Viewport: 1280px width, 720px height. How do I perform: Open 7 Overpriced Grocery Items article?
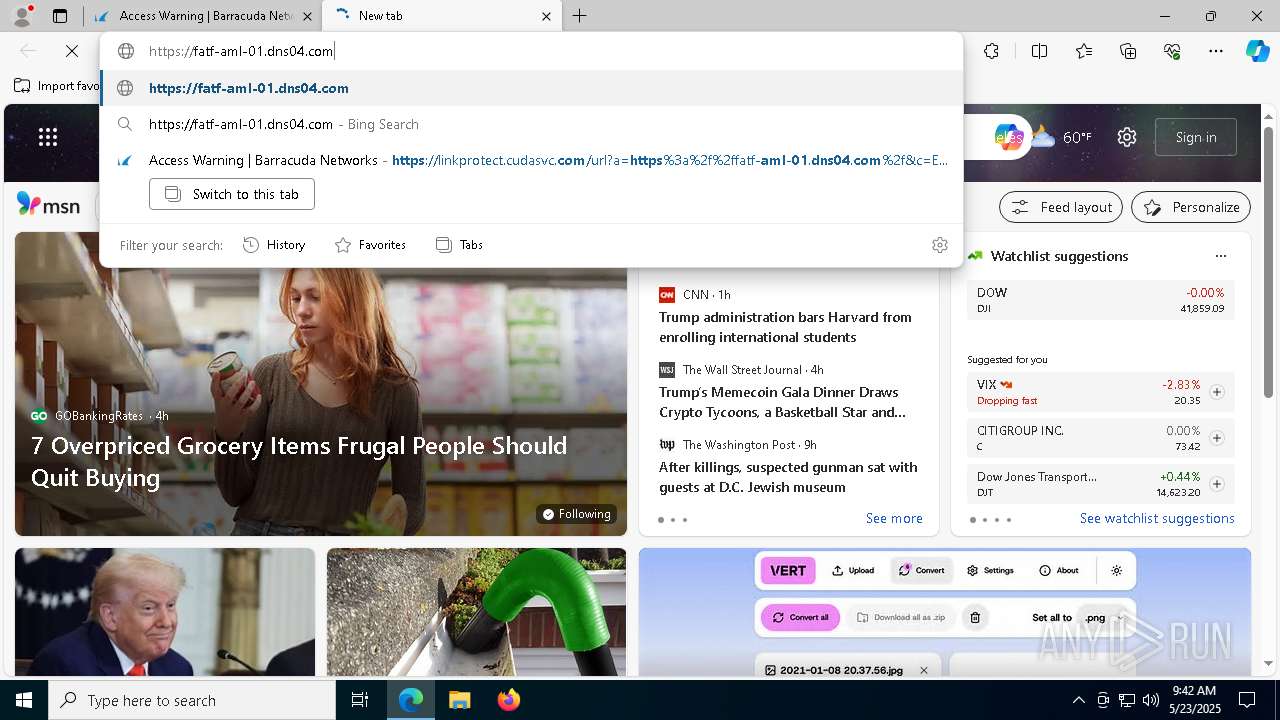[299, 461]
